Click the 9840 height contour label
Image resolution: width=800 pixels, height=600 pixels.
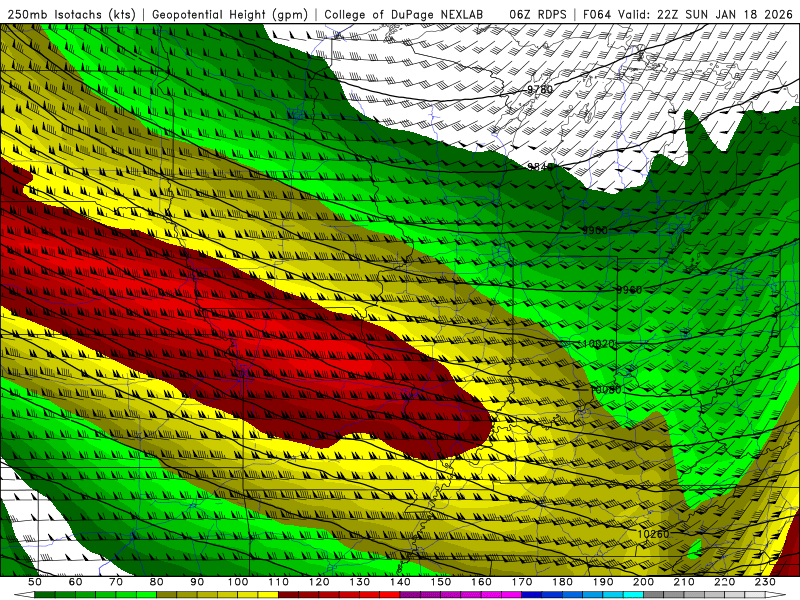click(540, 166)
